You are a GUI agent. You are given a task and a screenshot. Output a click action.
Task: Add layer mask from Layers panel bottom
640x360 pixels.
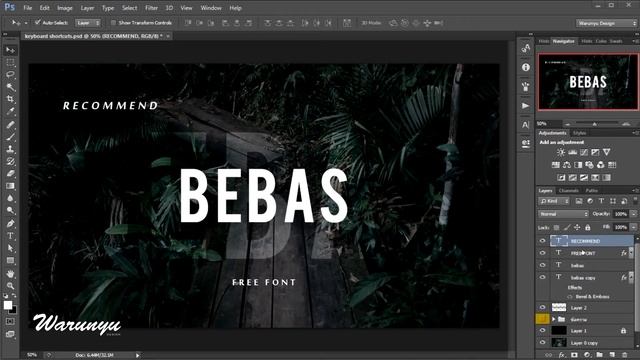(x=574, y=355)
